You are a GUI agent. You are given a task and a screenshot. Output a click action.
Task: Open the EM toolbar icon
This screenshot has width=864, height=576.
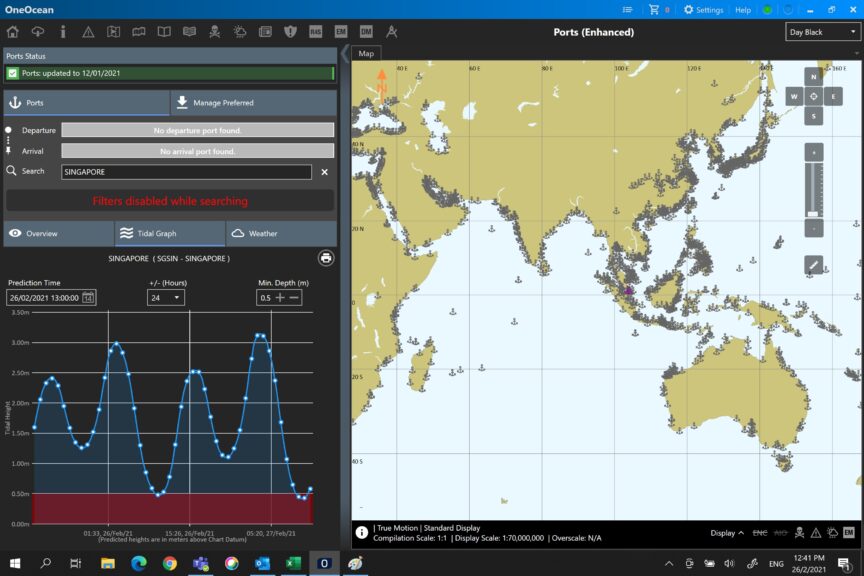341,32
